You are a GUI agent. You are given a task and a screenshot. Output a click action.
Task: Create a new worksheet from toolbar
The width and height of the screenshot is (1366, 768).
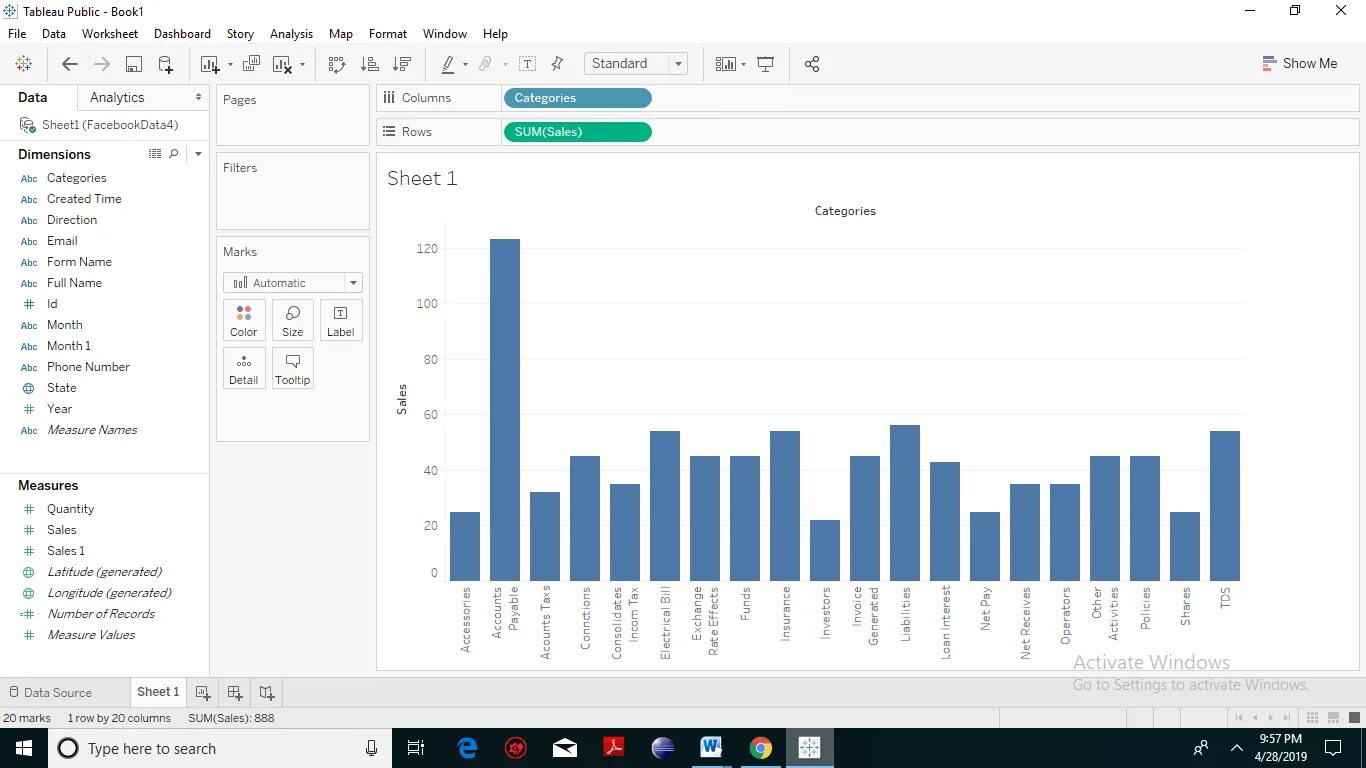click(209, 64)
